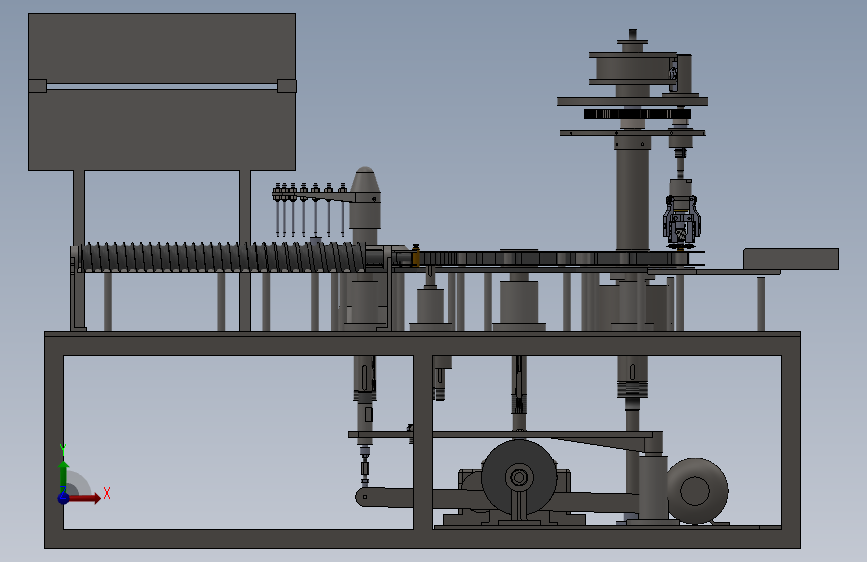Click the blue Z origin ball of the triad
The height and width of the screenshot is (562, 867).
tap(64, 498)
